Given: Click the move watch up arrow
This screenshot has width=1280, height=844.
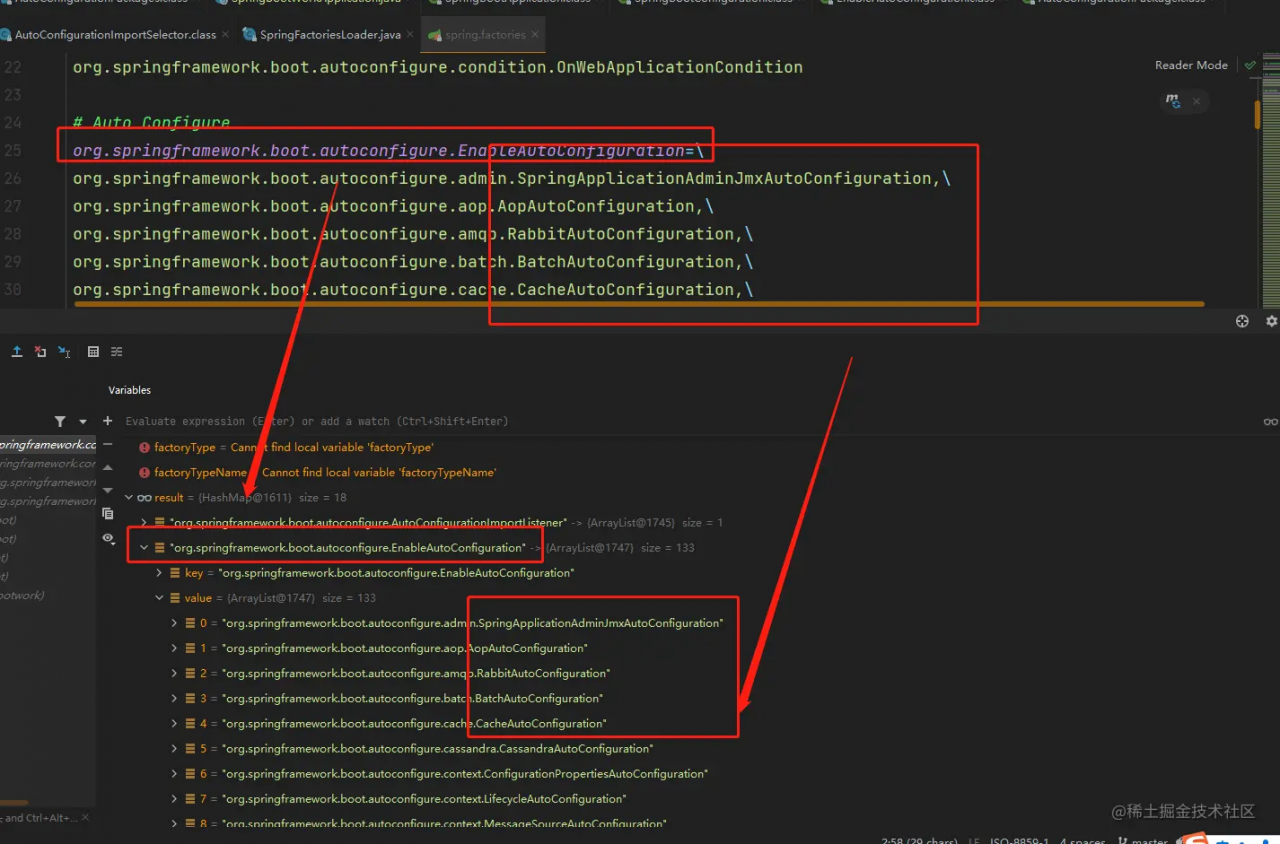Looking at the screenshot, I should click(108, 467).
